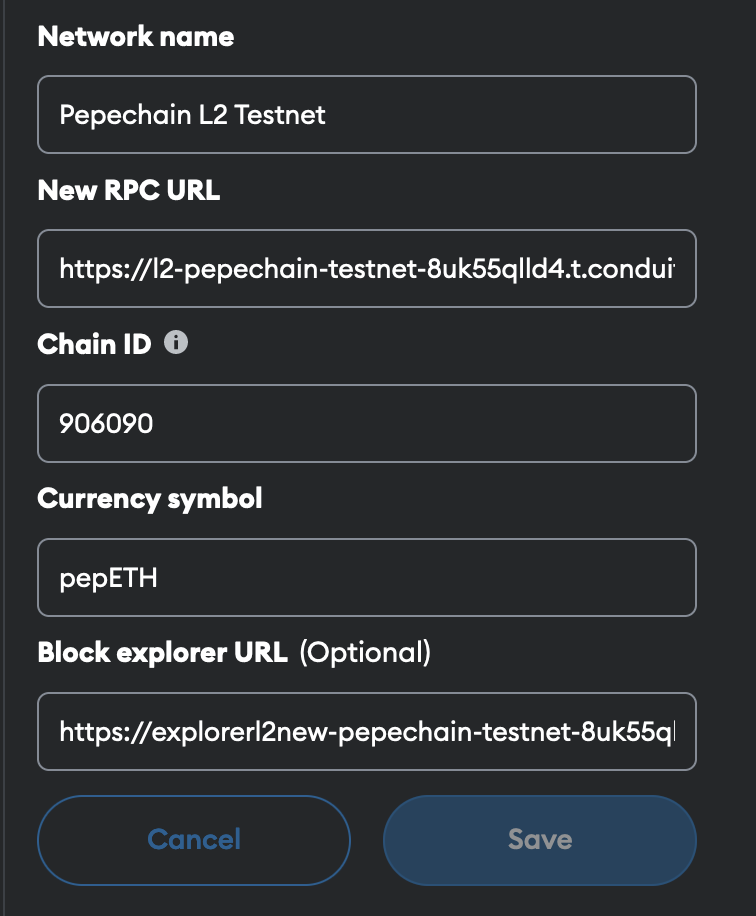Focus the RPC URL starting with https://l2-pepechain
Viewport: 756px width, 916px height.
[x=367, y=268]
